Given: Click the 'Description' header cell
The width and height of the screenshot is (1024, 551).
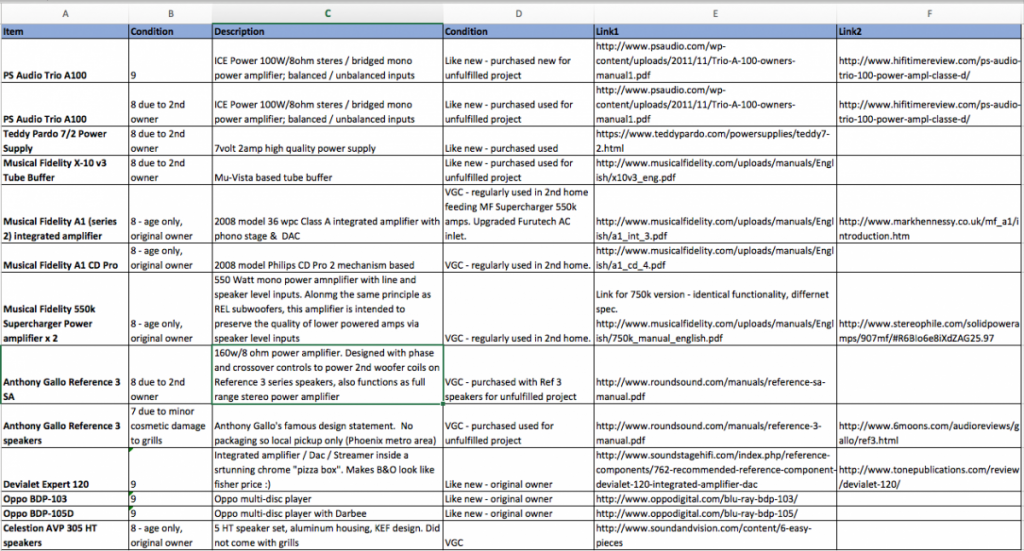Looking at the screenshot, I should pos(327,31).
